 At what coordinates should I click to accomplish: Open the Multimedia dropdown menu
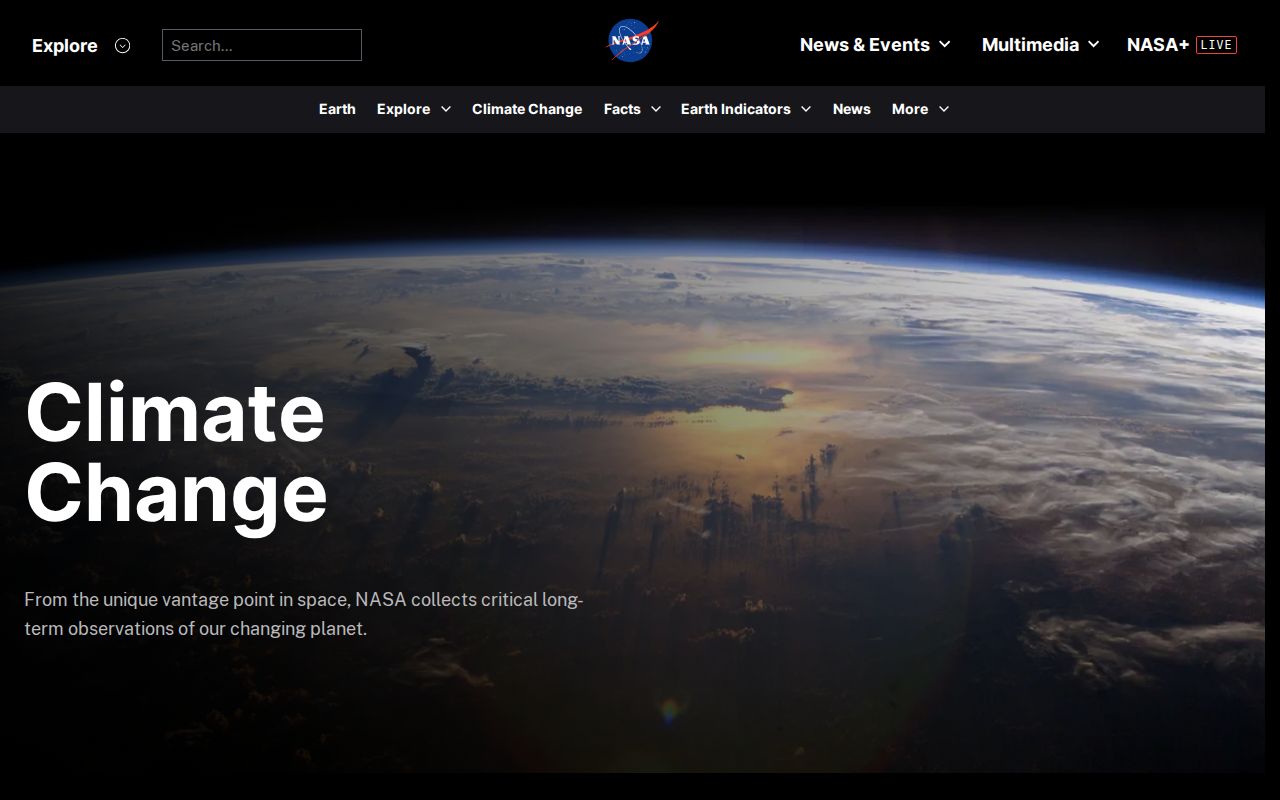click(x=1094, y=45)
